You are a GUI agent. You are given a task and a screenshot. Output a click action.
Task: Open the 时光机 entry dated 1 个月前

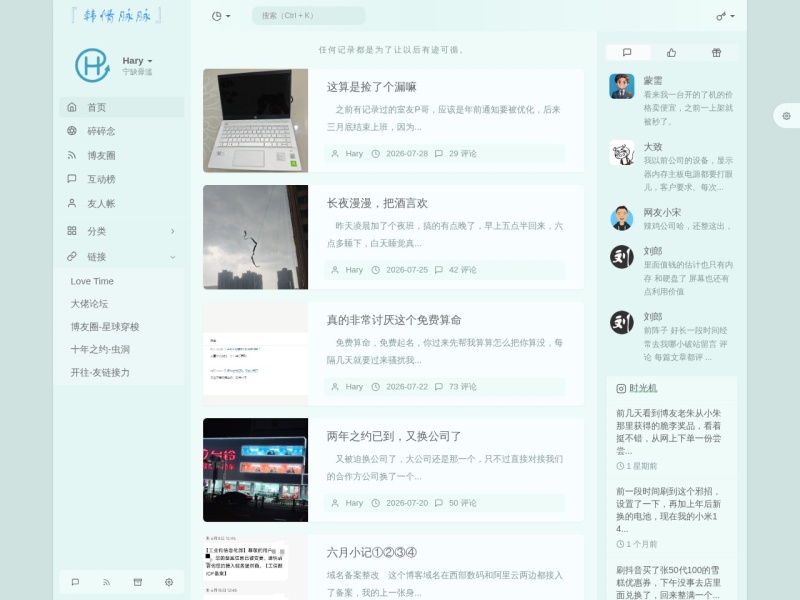[x=671, y=517]
